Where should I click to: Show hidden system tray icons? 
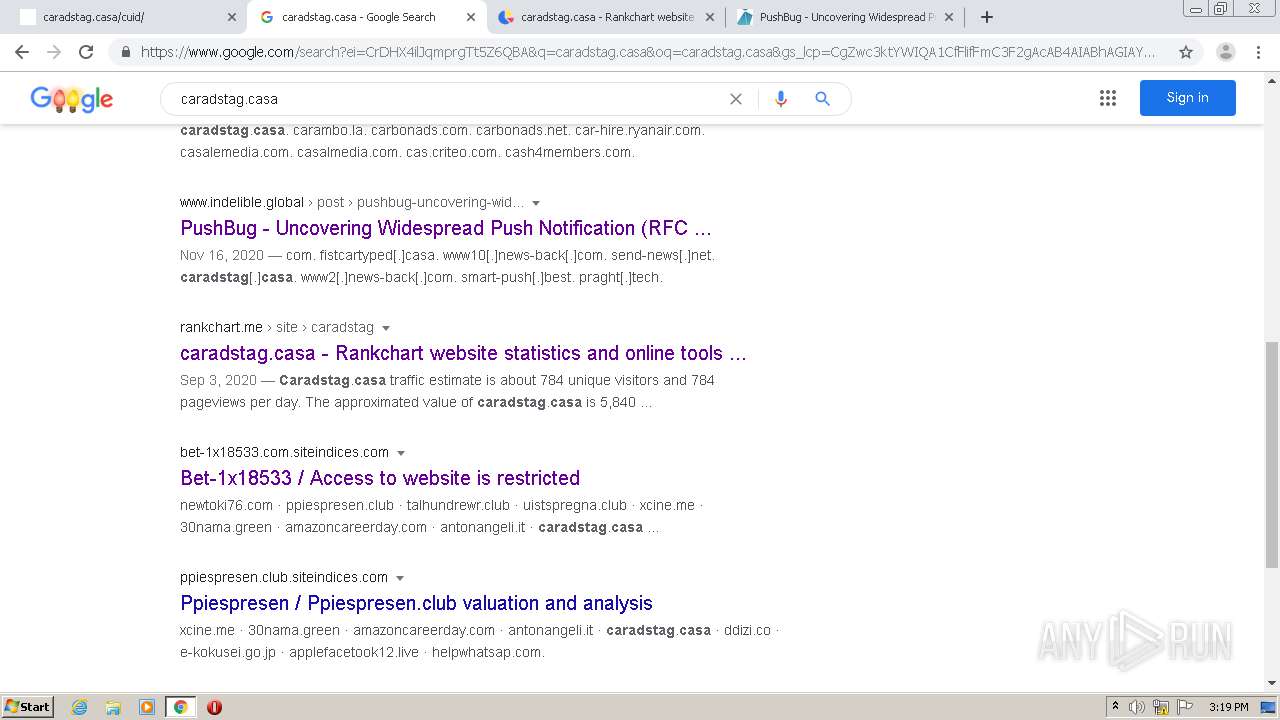click(1115, 707)
